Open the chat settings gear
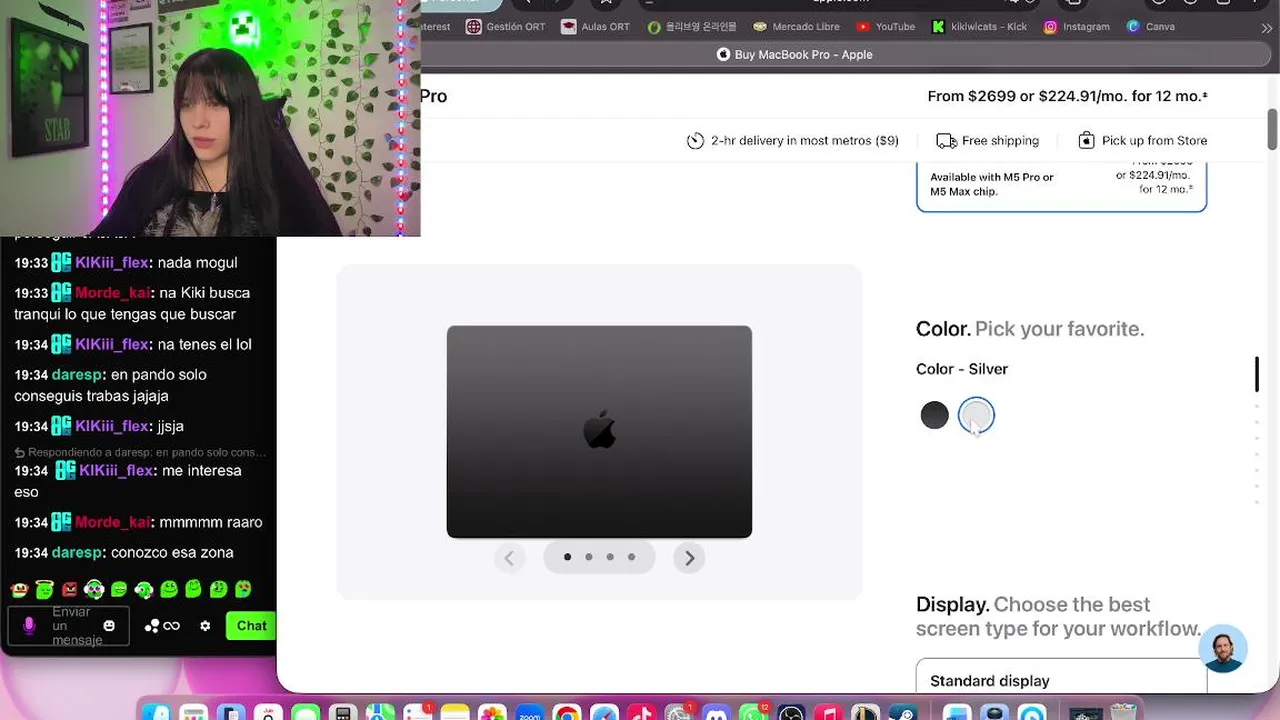Screen dimensions: 1280x720 pos(205,626)
